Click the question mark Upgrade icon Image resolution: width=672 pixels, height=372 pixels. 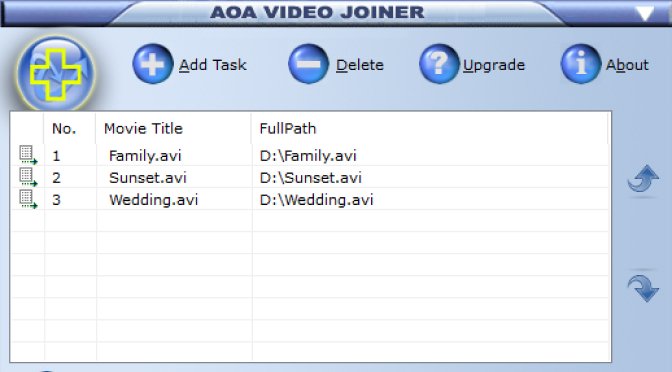[439, 64]
